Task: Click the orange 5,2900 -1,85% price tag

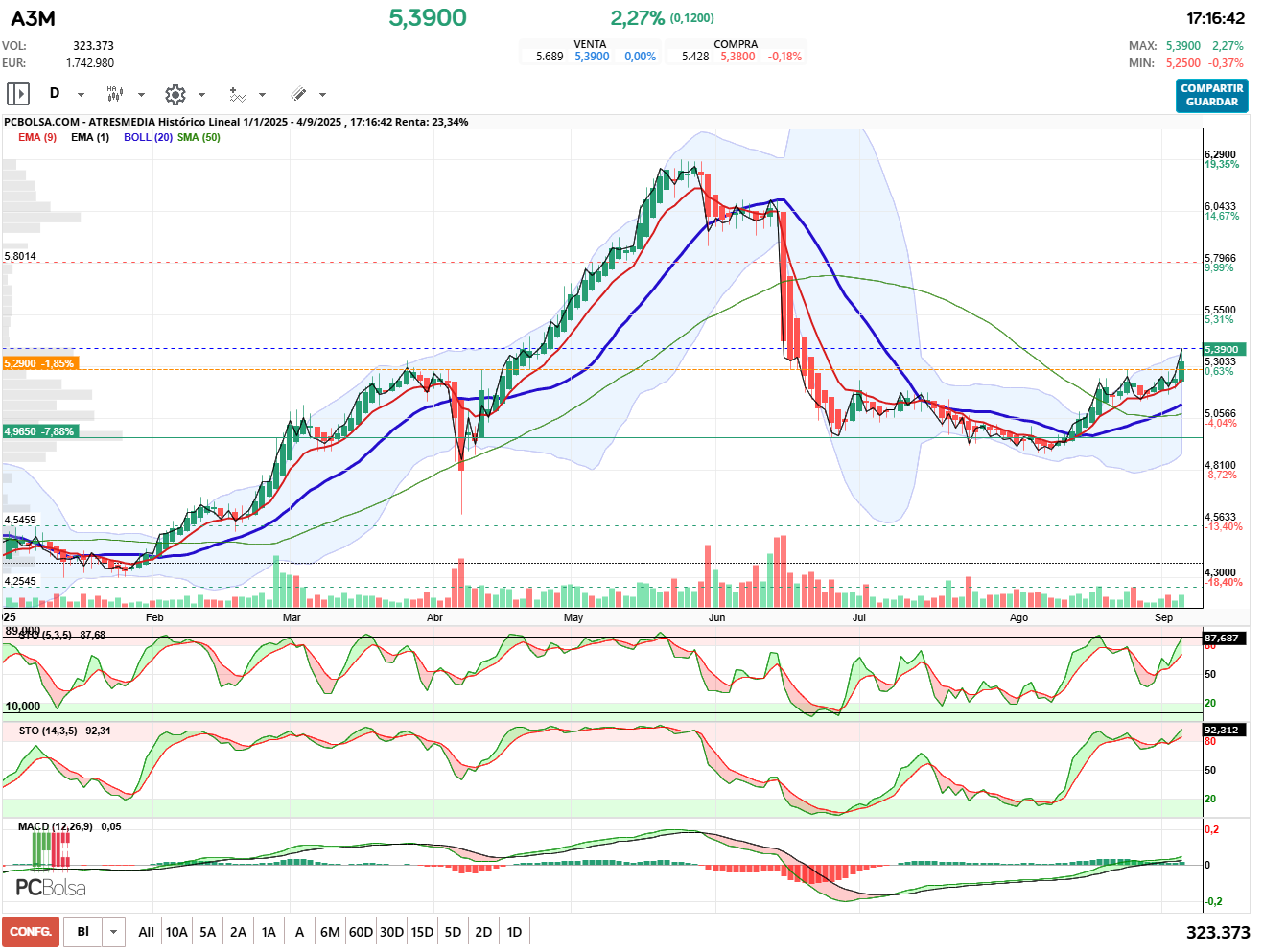Action: click(x=38, y=363)
